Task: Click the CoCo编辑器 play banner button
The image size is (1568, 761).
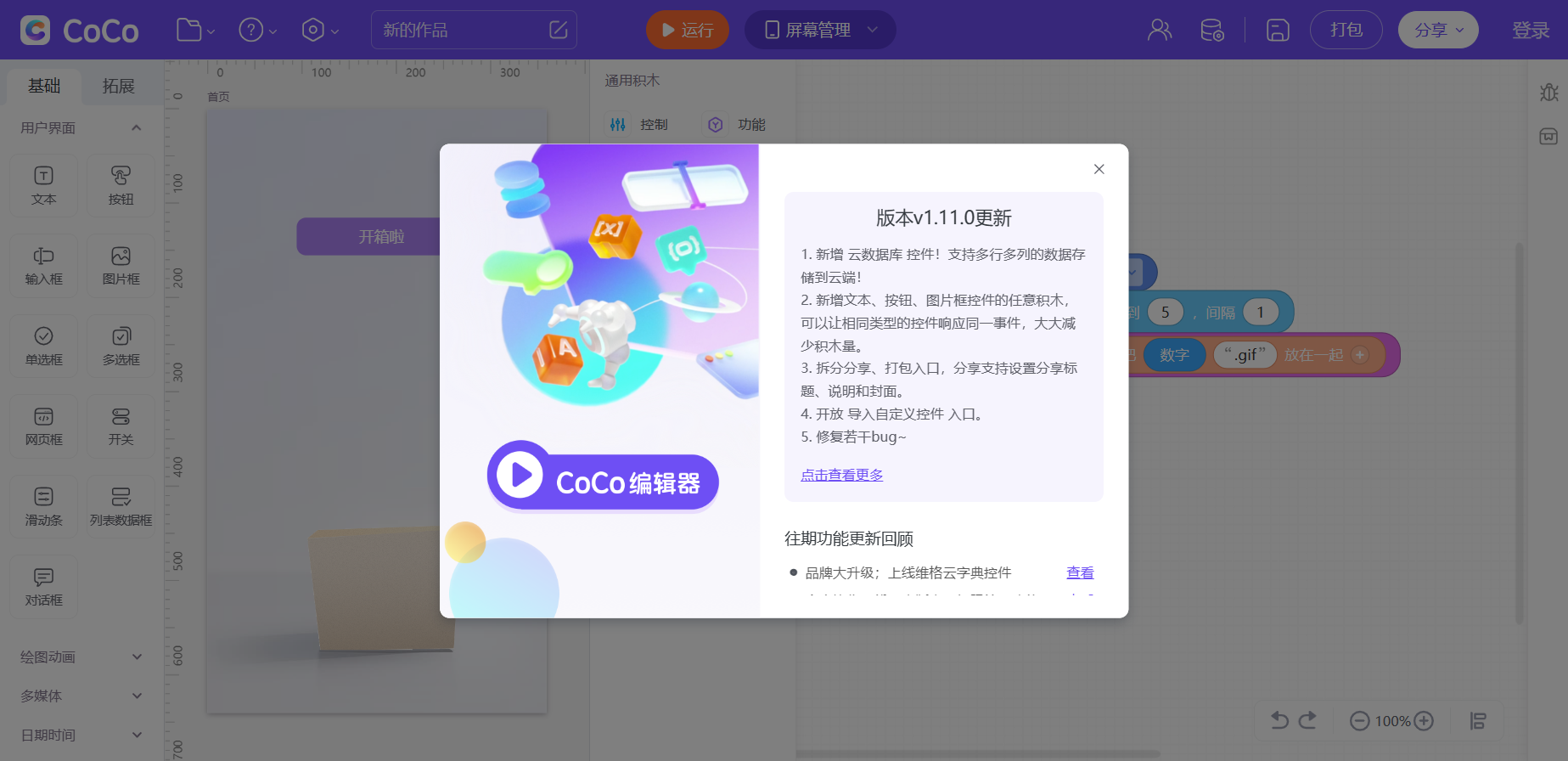Action: 603,476
